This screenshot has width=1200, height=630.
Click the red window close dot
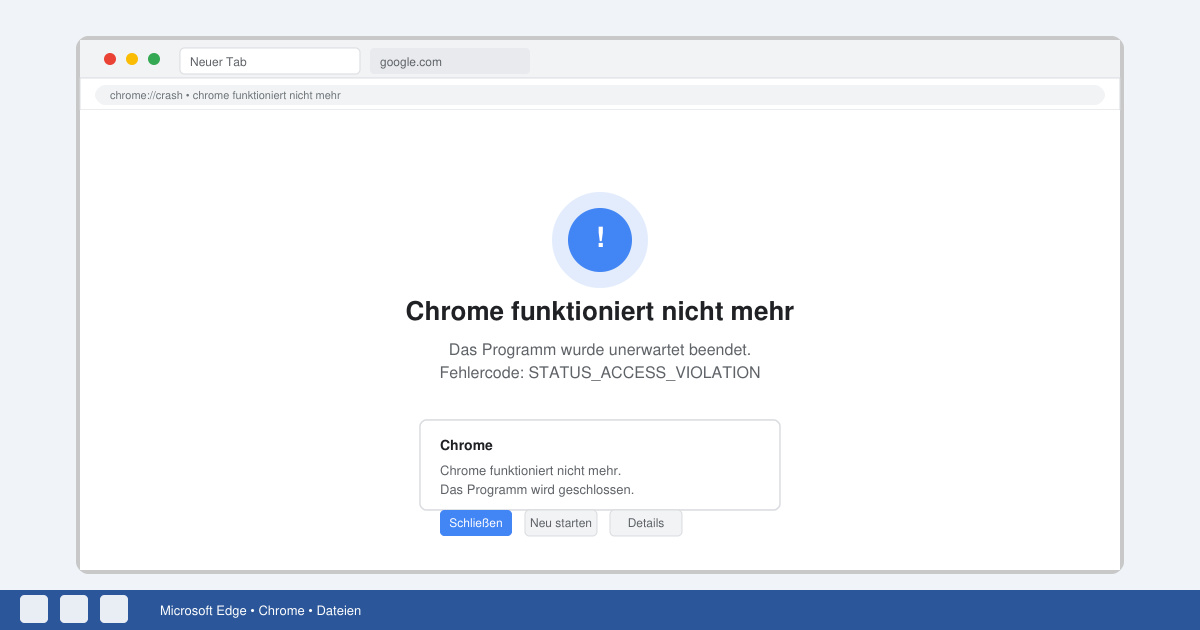(110, 59)
